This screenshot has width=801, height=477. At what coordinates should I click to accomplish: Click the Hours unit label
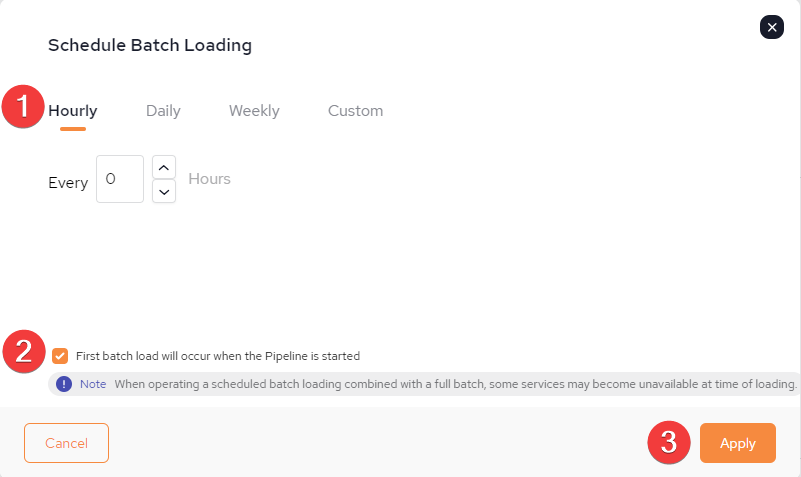pos(209,179)
